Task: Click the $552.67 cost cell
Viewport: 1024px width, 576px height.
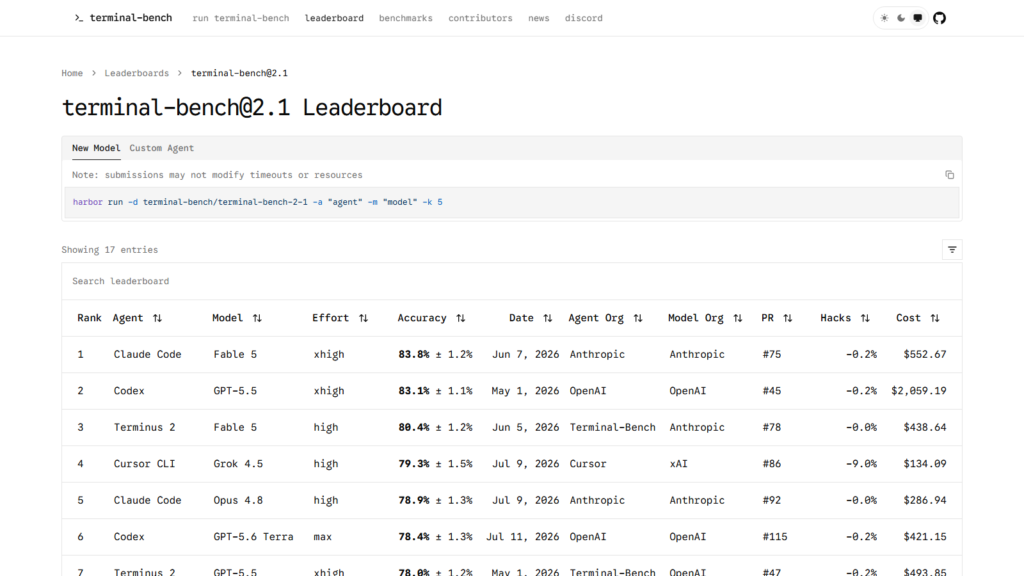Action: [925, 355]
